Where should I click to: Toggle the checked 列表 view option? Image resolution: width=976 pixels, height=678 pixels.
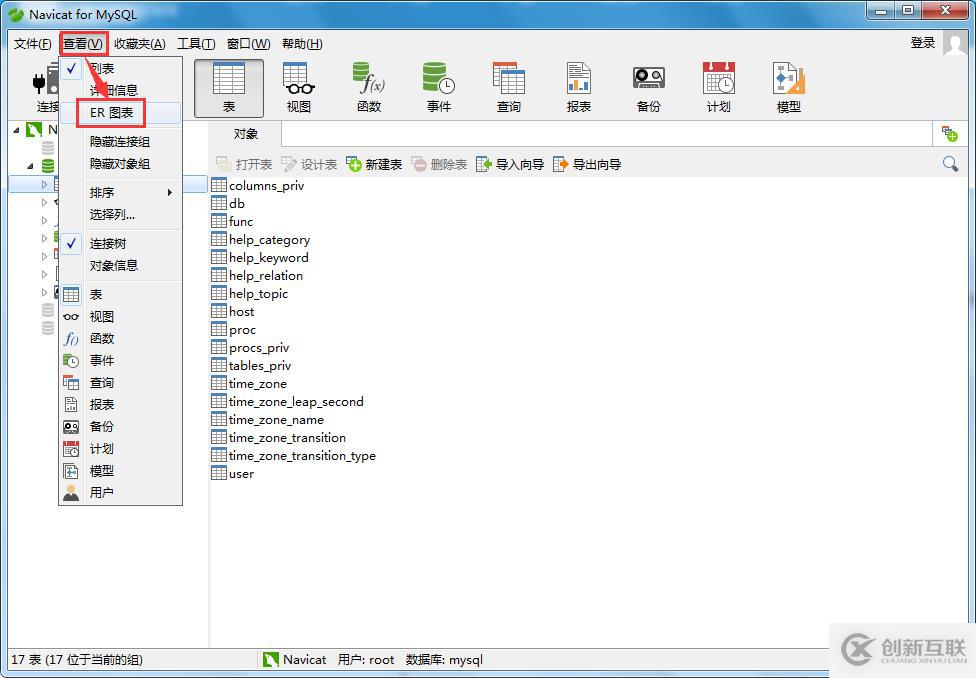pyautogui.click(x=121, y=68)
